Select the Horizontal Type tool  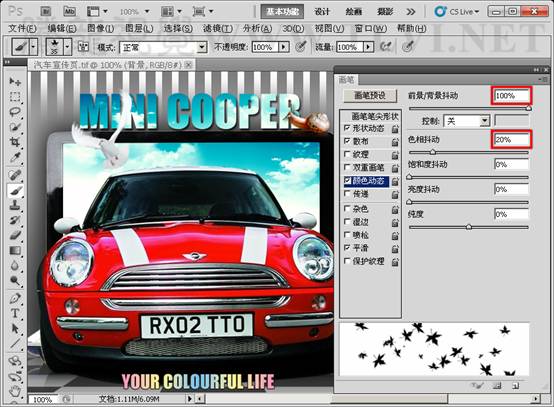point(15,313)
